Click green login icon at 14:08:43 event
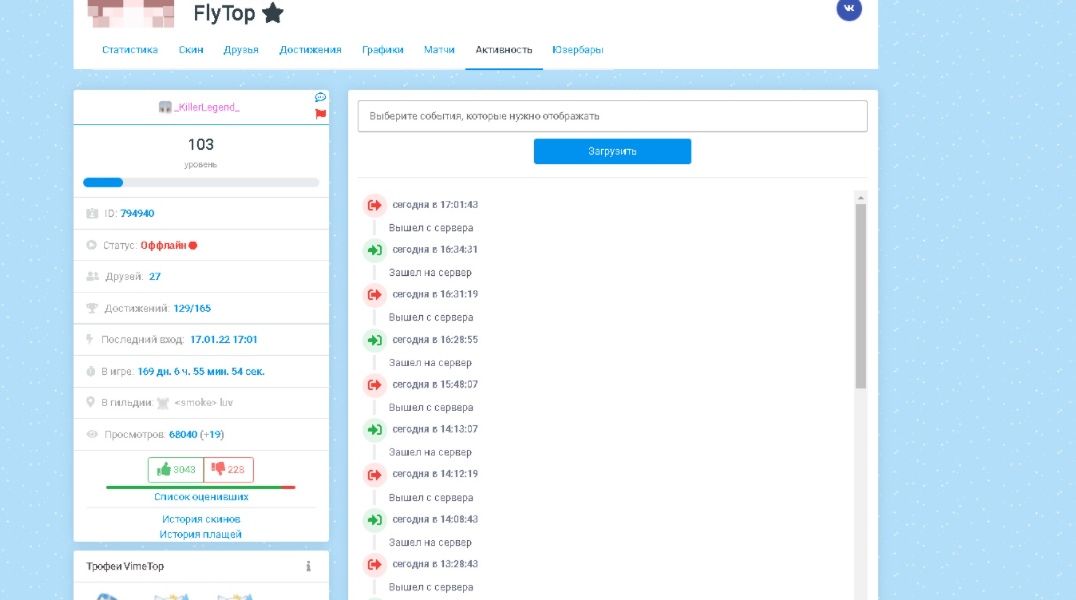The image size is (1076, 600). point(374,520)
